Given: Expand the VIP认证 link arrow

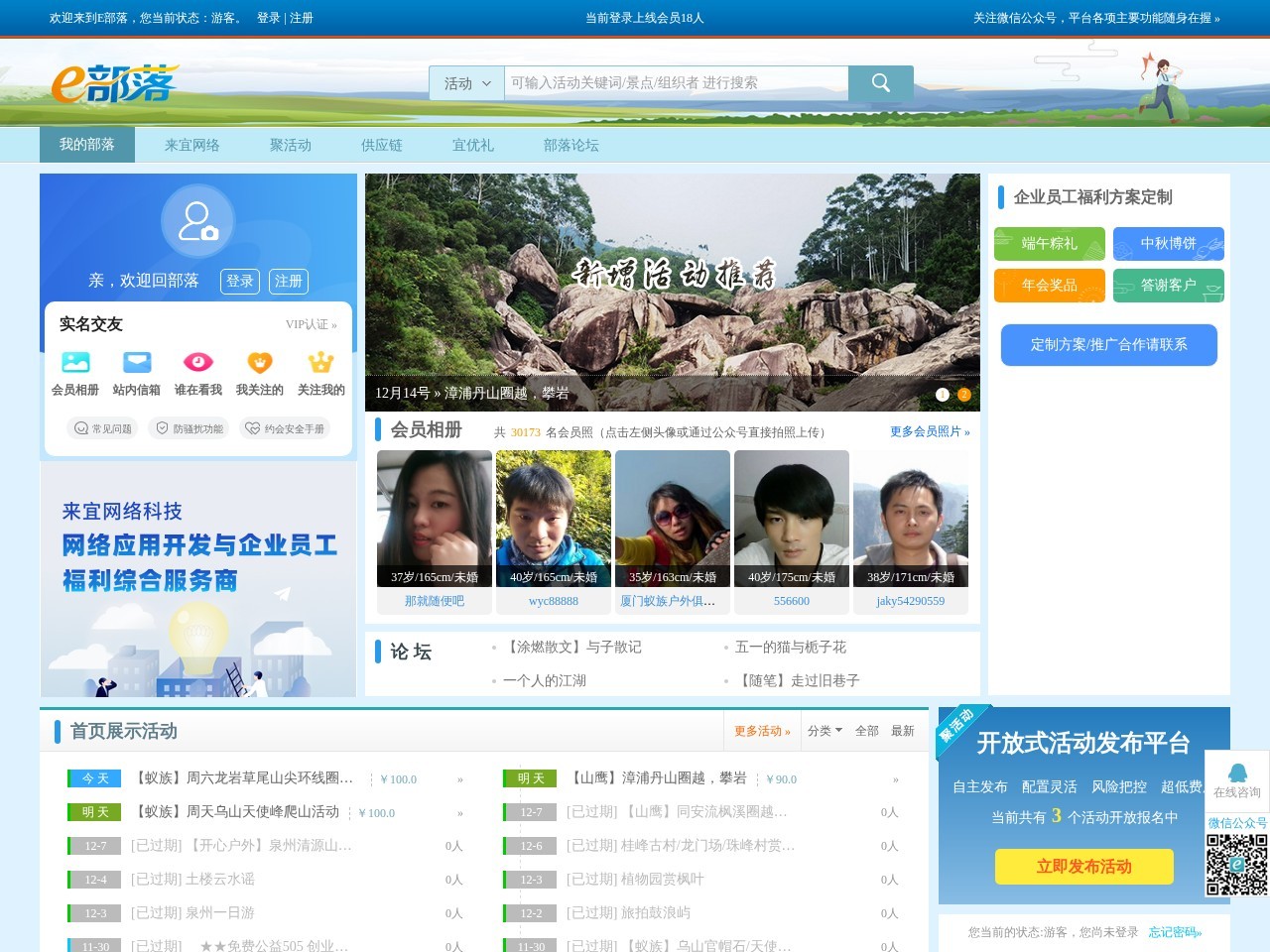Looking at the screenshot, I should 312,324.
